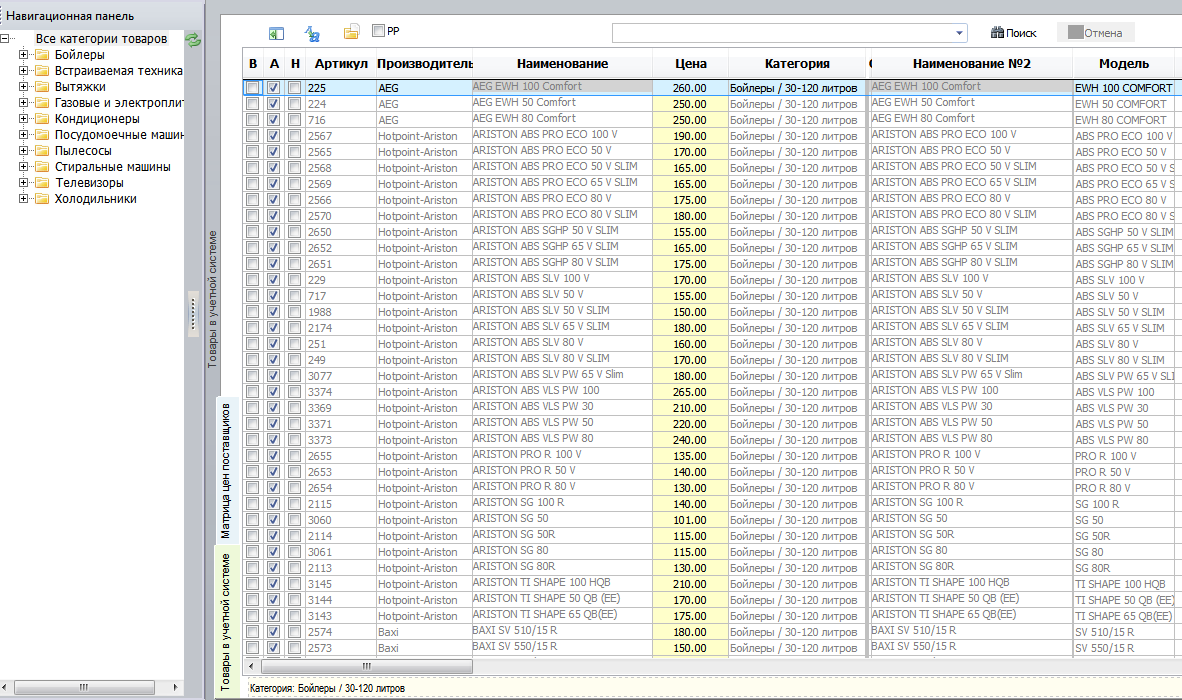Click model cell TI SHAPE 100 HQB
The image size is (1182, 700).
pos(1123,584)
